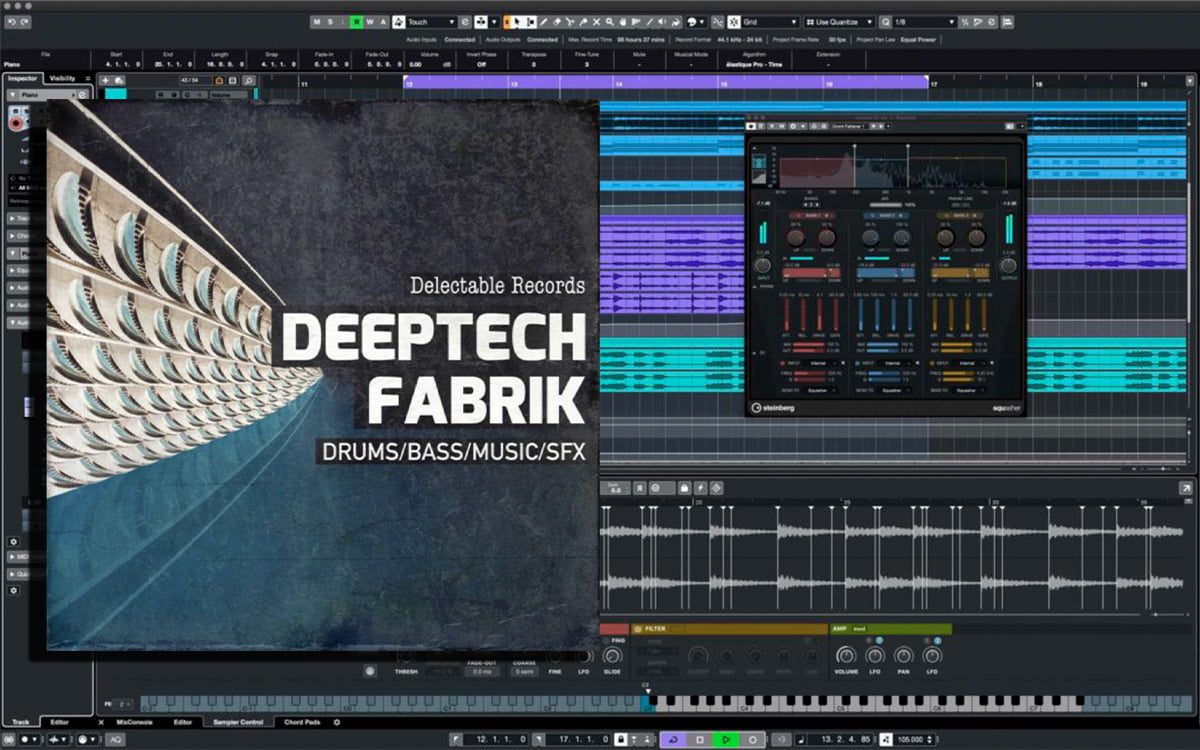Click the ruler at bar 18
Screen dimensions: 1200x750
coord(1038,85)
